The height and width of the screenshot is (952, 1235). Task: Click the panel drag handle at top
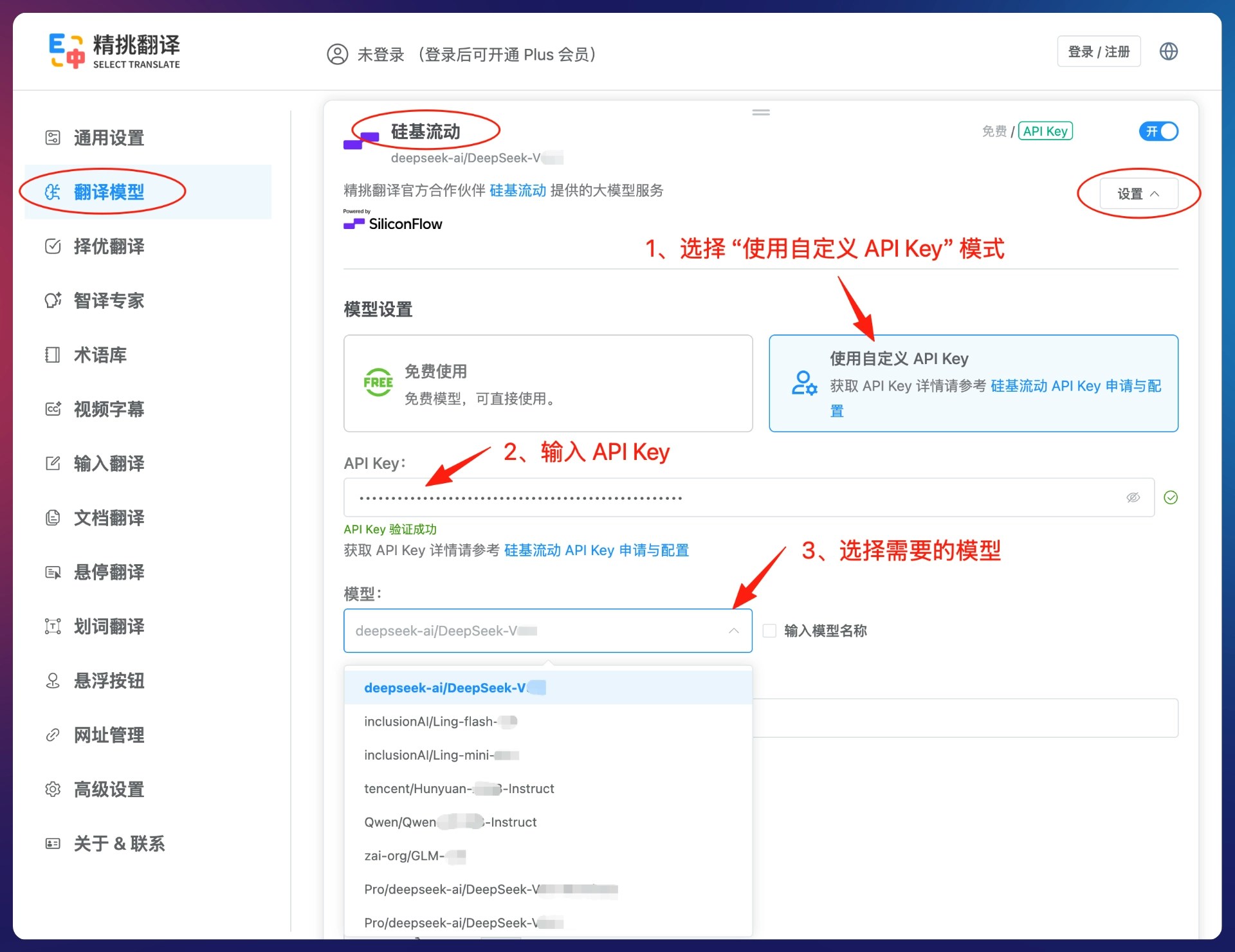pyautogui.click(x=761, y=113)
